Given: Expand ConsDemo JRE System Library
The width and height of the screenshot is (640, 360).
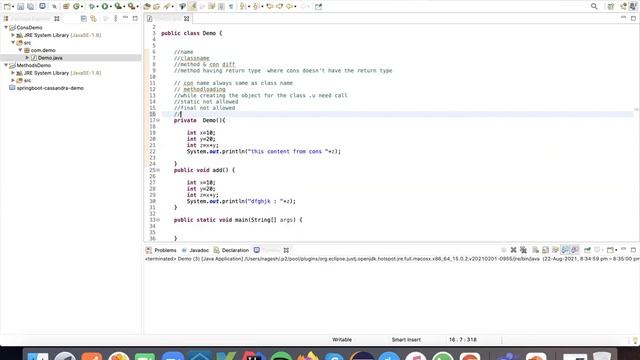Looking at the screenshot, I should point(13,35).
